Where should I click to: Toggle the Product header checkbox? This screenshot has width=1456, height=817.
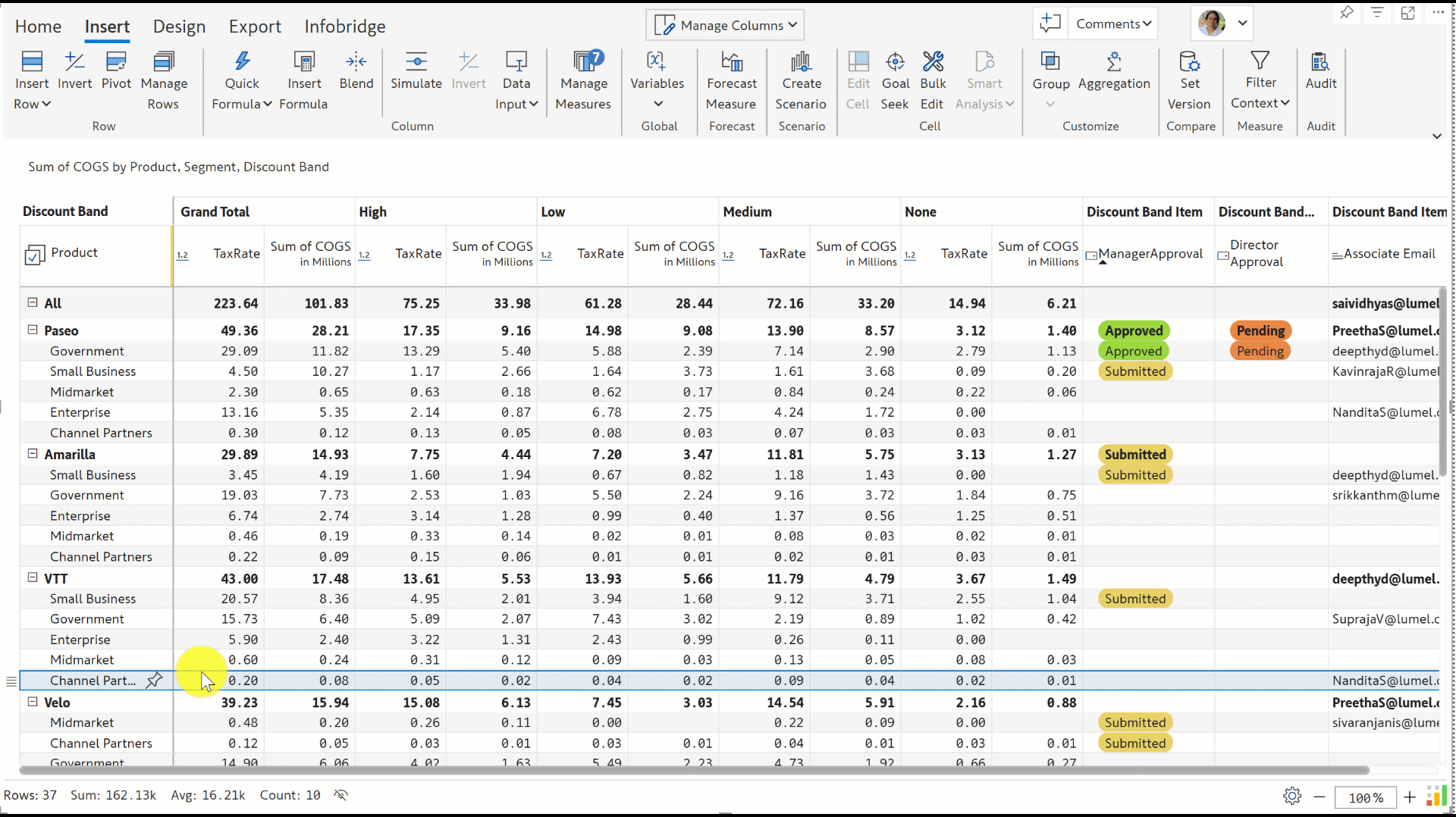(35, 255)
